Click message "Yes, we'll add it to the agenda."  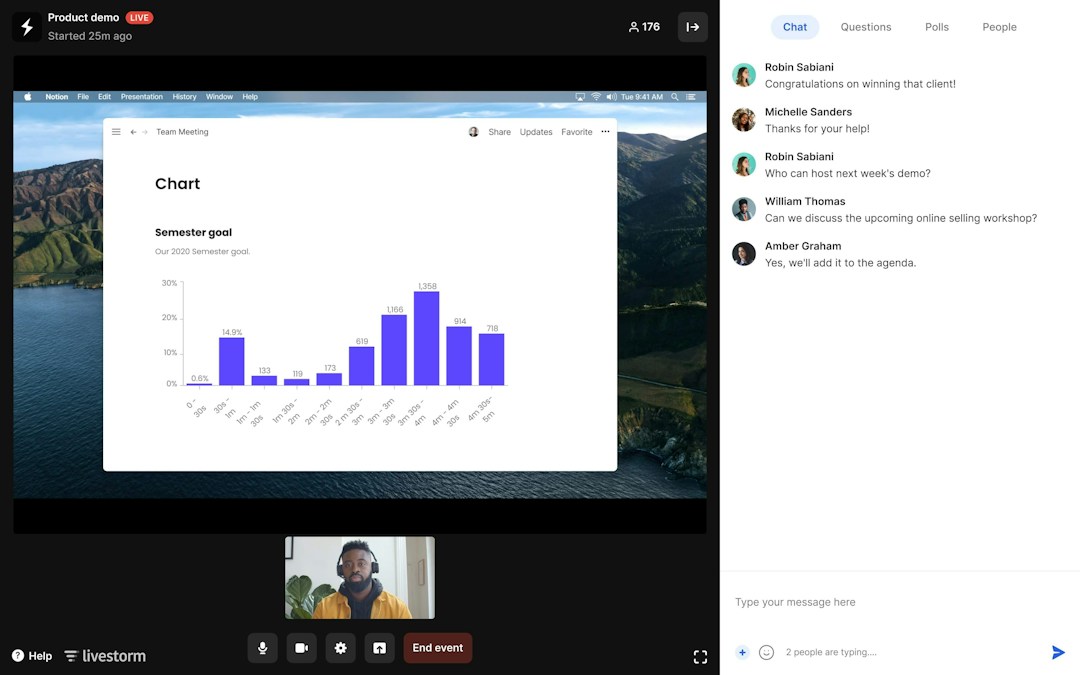tap(840, 263)
